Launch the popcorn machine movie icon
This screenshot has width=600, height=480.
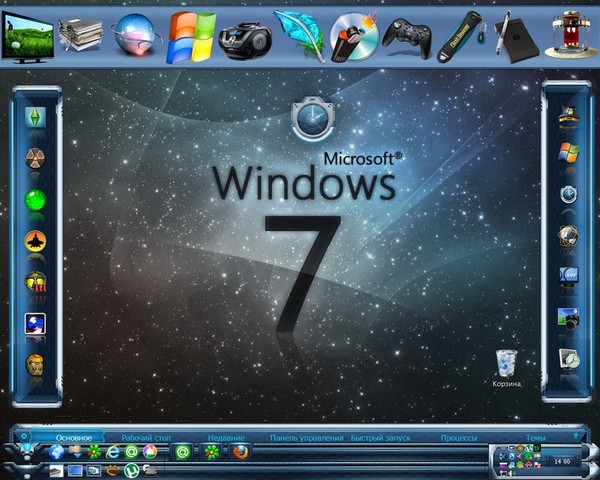[x=571, y=34]
